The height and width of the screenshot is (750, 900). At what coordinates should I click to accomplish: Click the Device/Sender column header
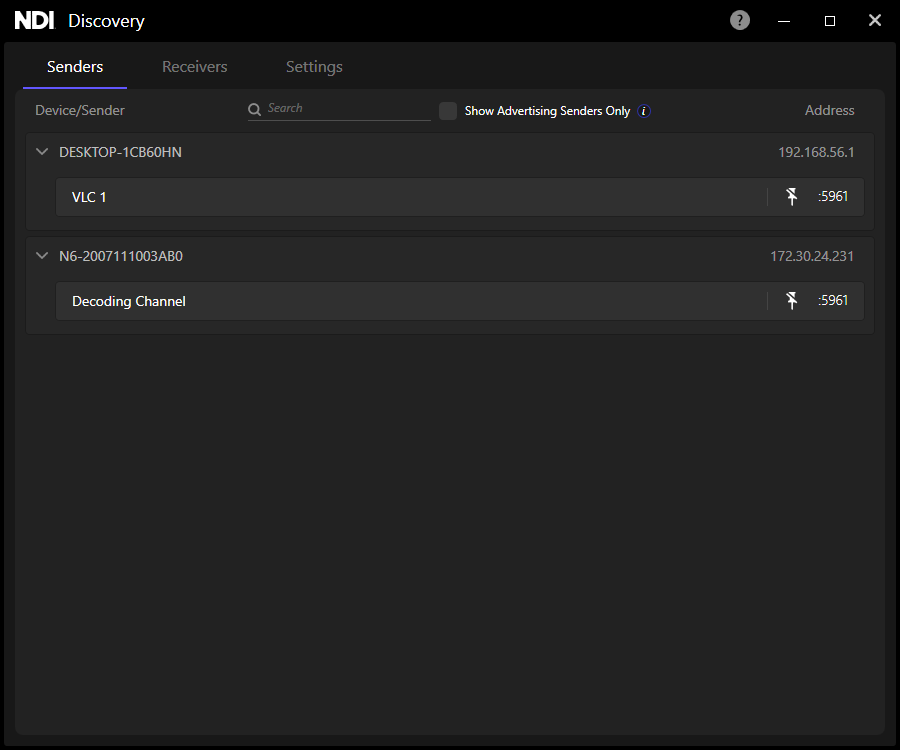(x=80, y=110)
